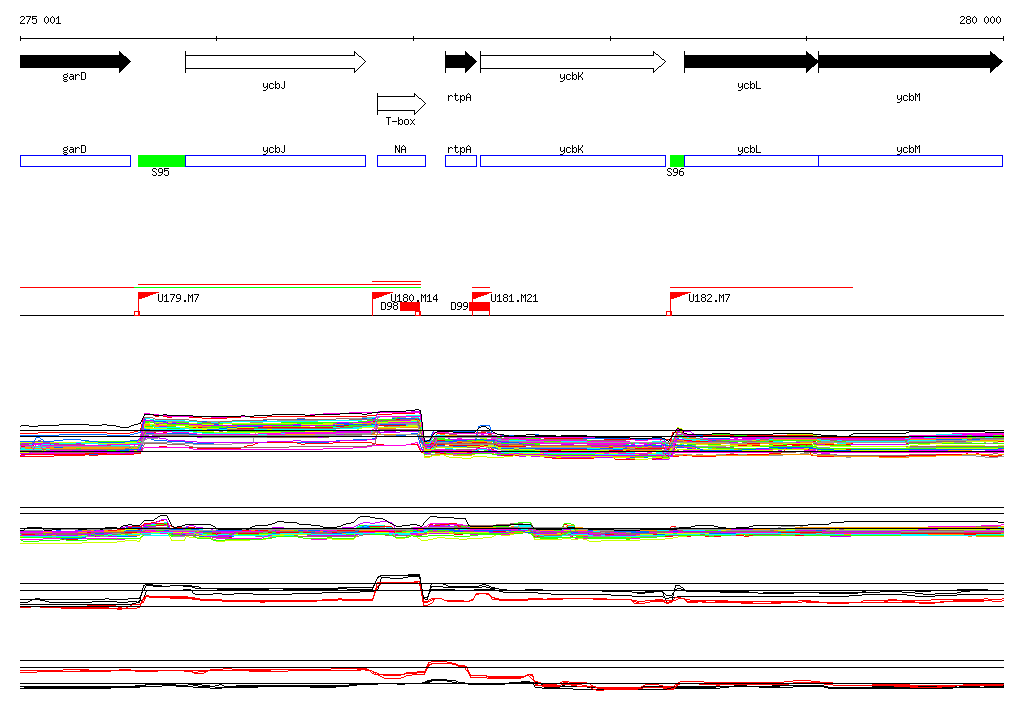Click the D99 label text
Image resolution: width=1024 pixels, height=714 pixels.
pyautogui.click(x=459, y=306)
